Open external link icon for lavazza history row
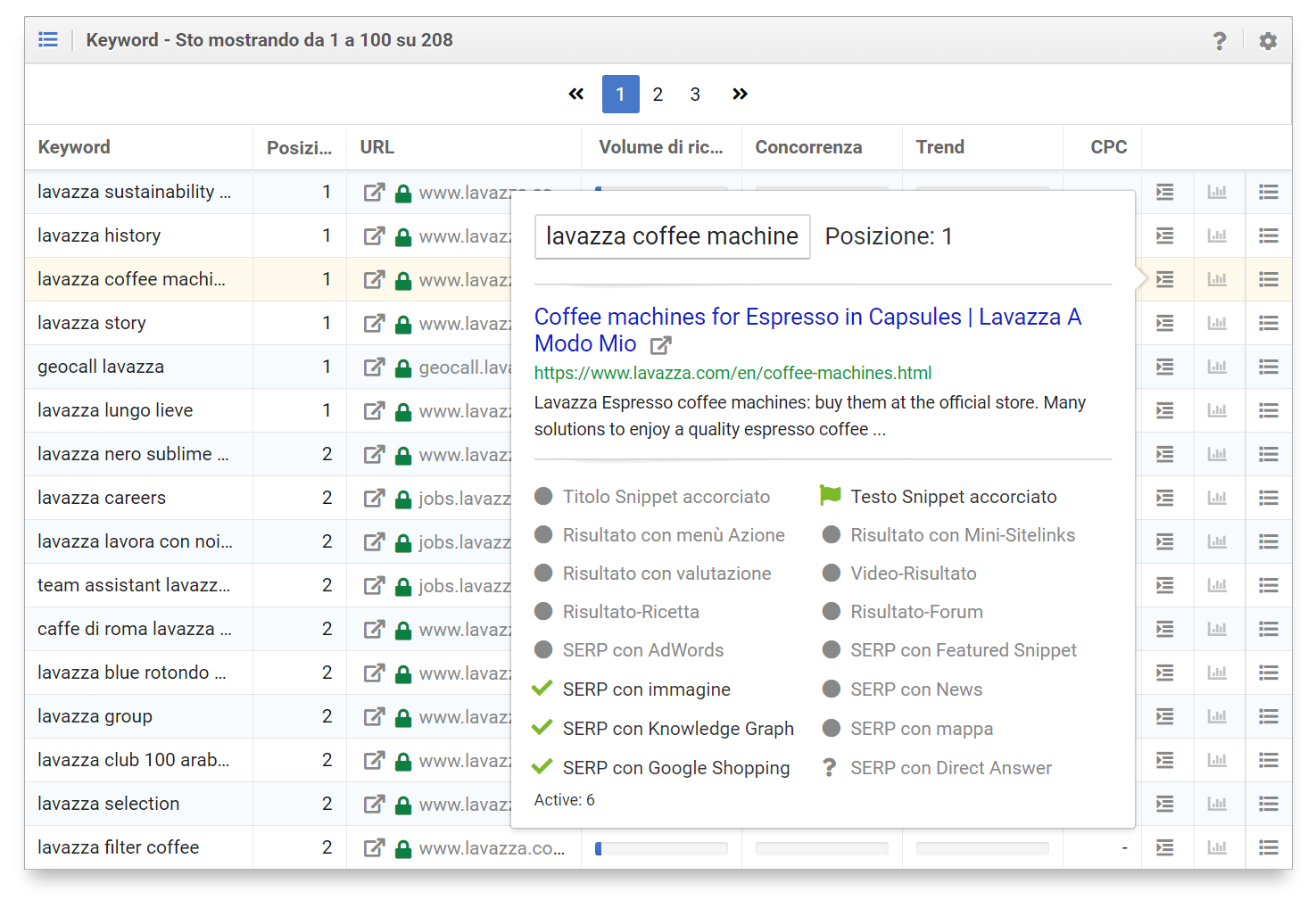The image size is (1316, 900). [x=374, y=235]
